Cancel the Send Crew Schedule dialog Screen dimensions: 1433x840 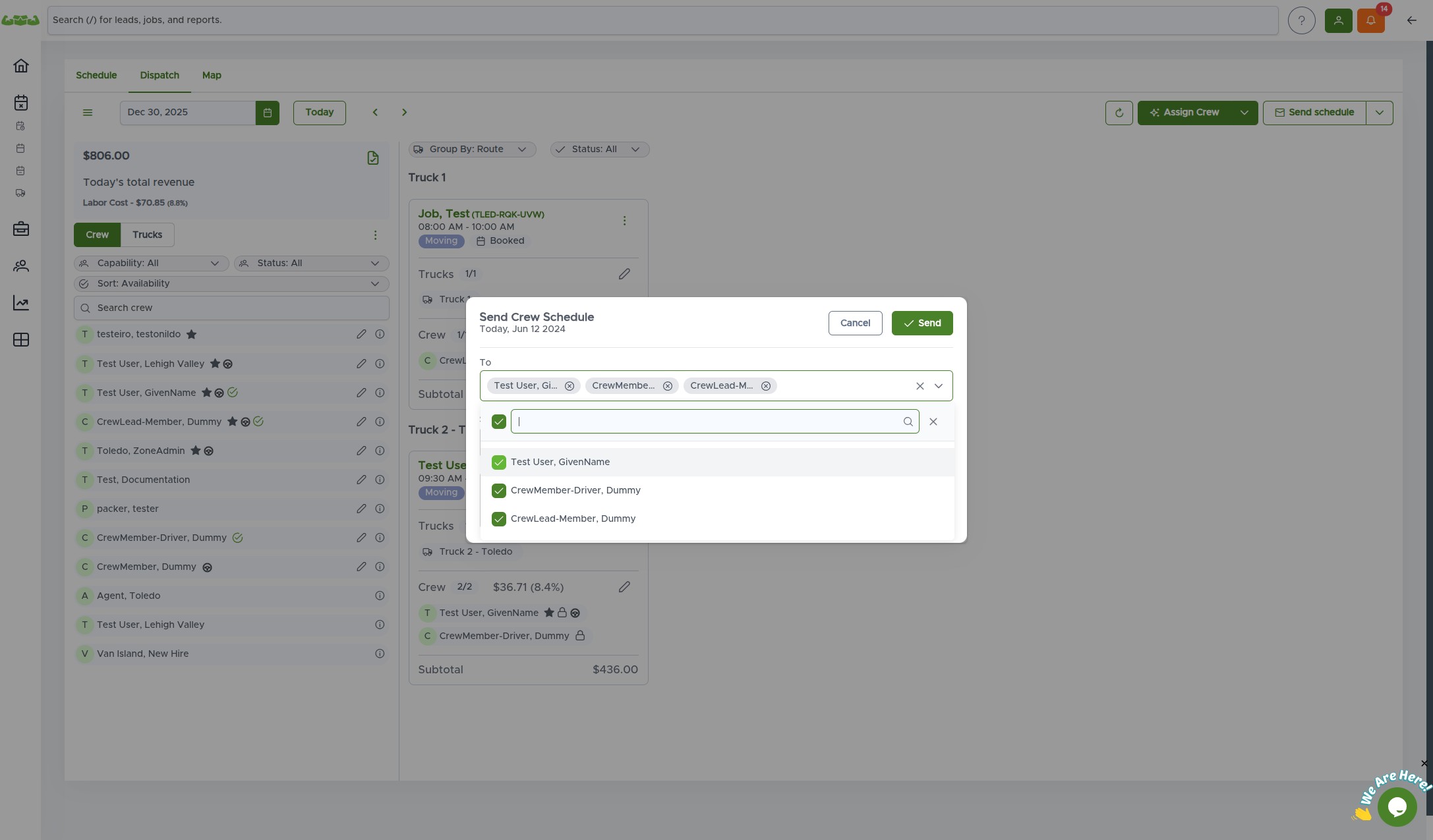pyautogui.click(x=855, y=323)
